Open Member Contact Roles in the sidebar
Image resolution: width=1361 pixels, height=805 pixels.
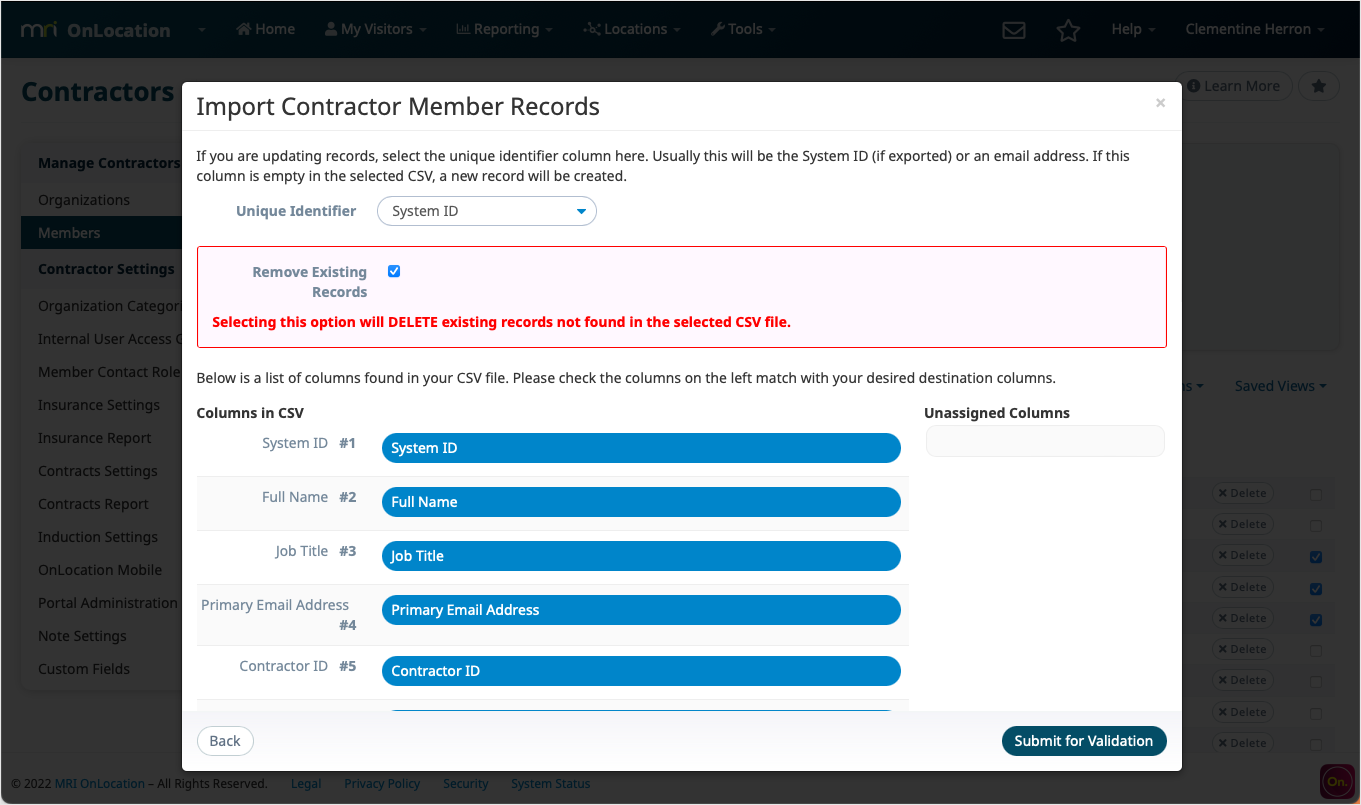point(108,372)
